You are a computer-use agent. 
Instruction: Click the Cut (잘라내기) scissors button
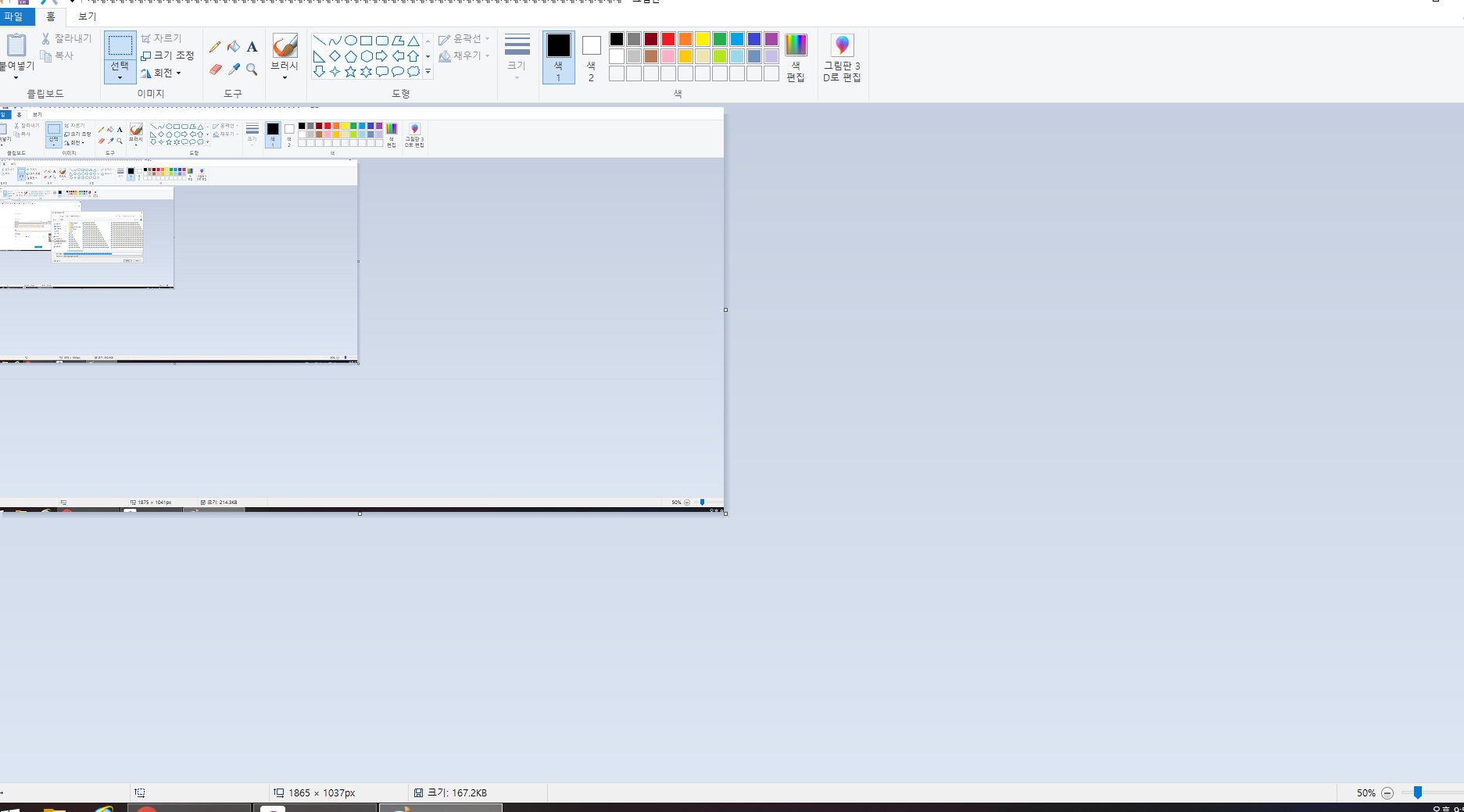66,38
